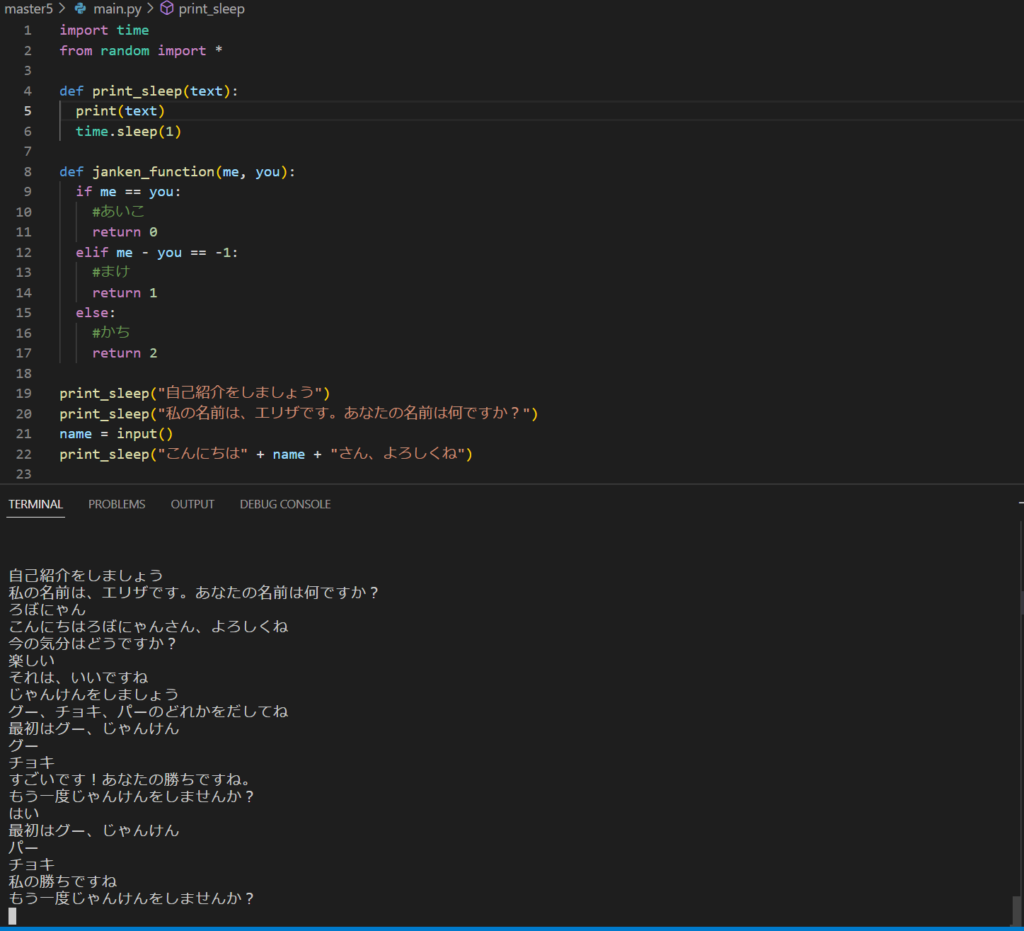The width and height of the screenshot is (1024, 931).
Task: Click line number 4 in the gutter
Action: (27, 91)
